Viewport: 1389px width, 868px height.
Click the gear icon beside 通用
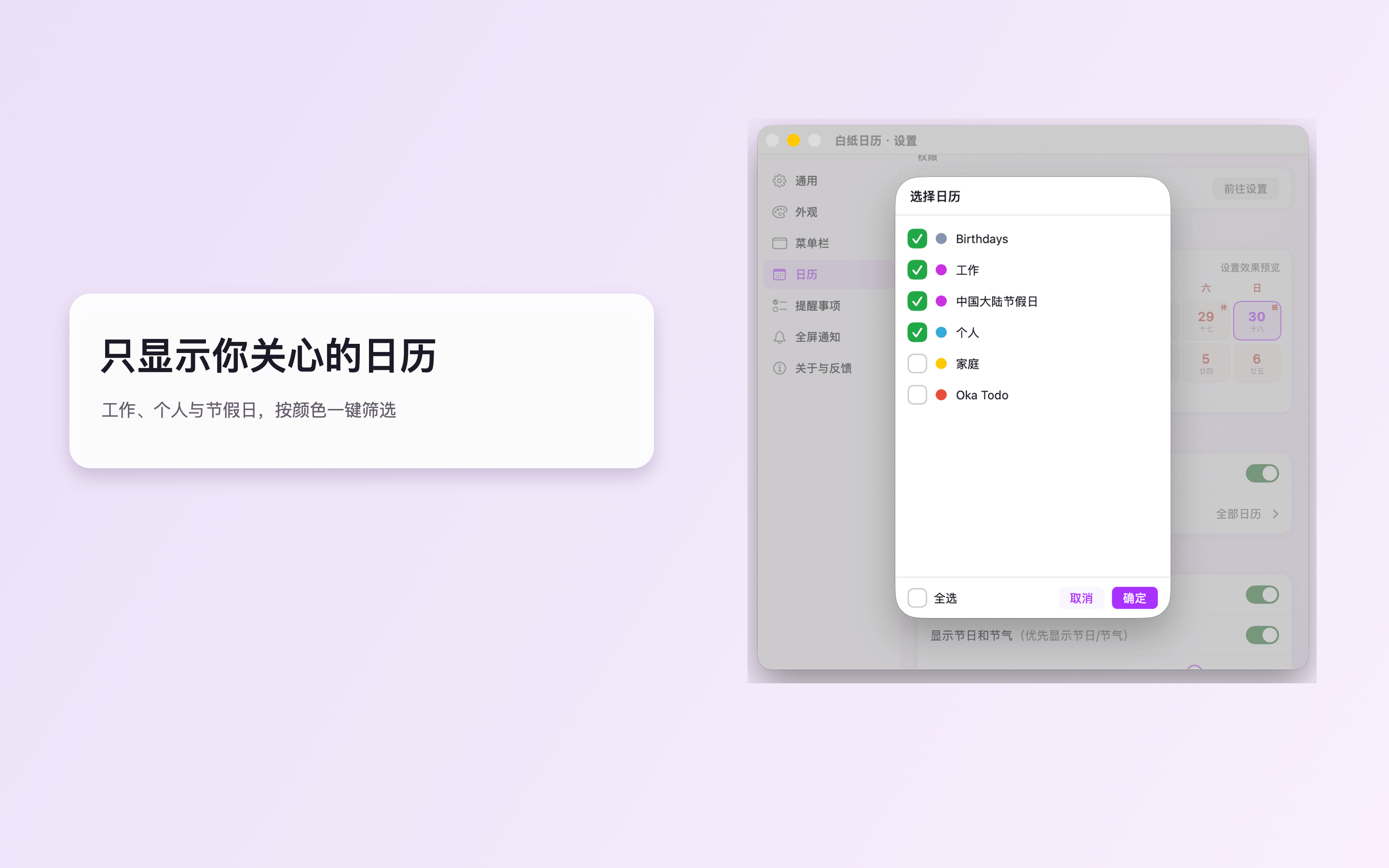[x=779, y=181]
